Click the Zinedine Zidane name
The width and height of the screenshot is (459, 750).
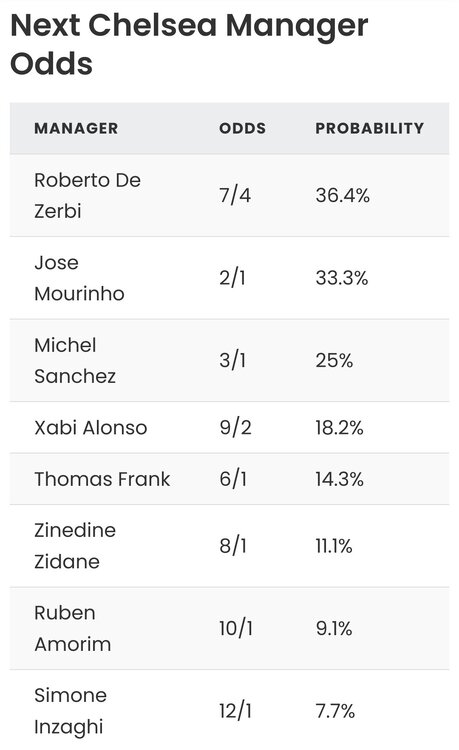click(x=75, y=545)
